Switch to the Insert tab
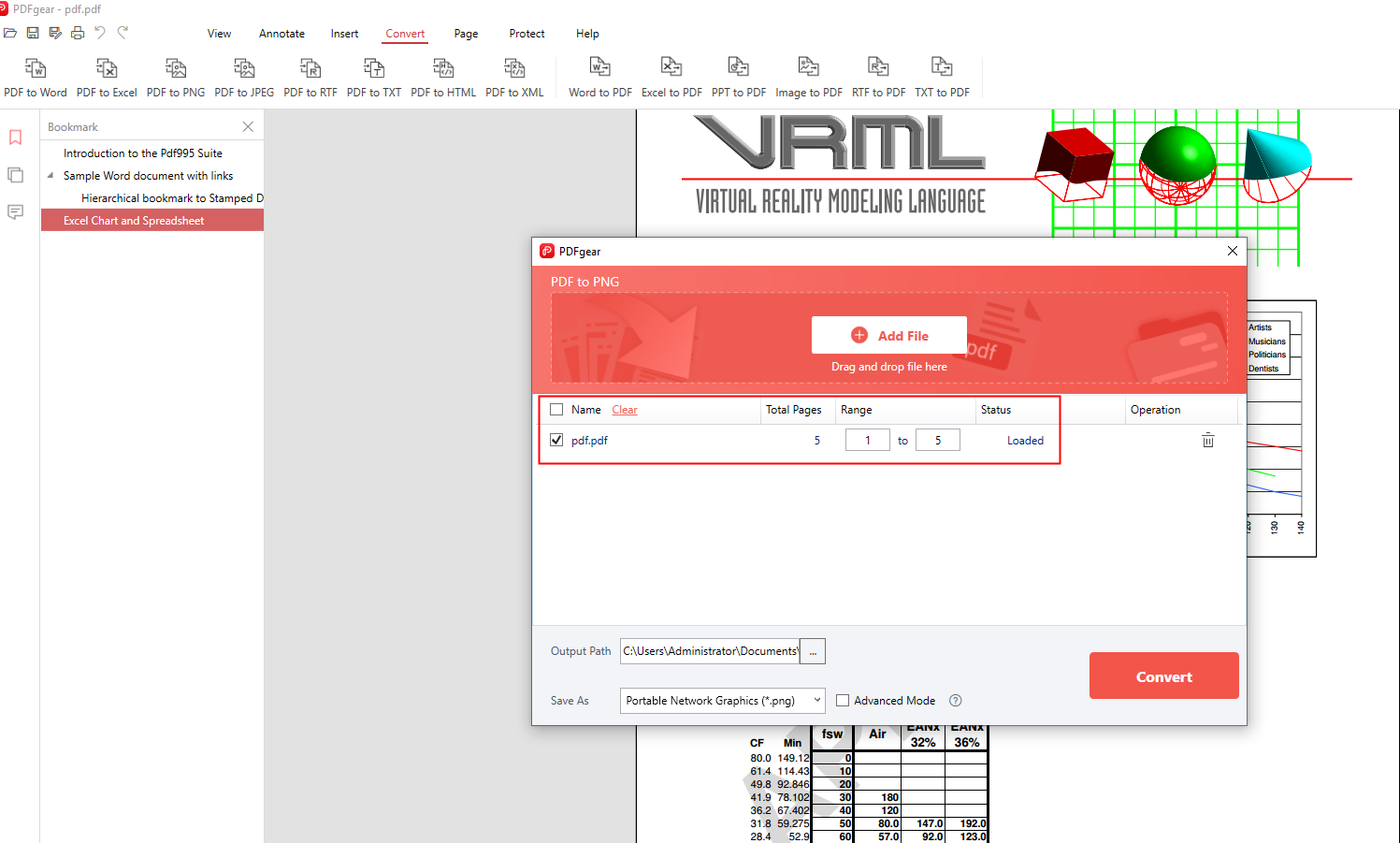Viewport: 1400px width, 843px height. pyautogui.click(x=344, y=34)
